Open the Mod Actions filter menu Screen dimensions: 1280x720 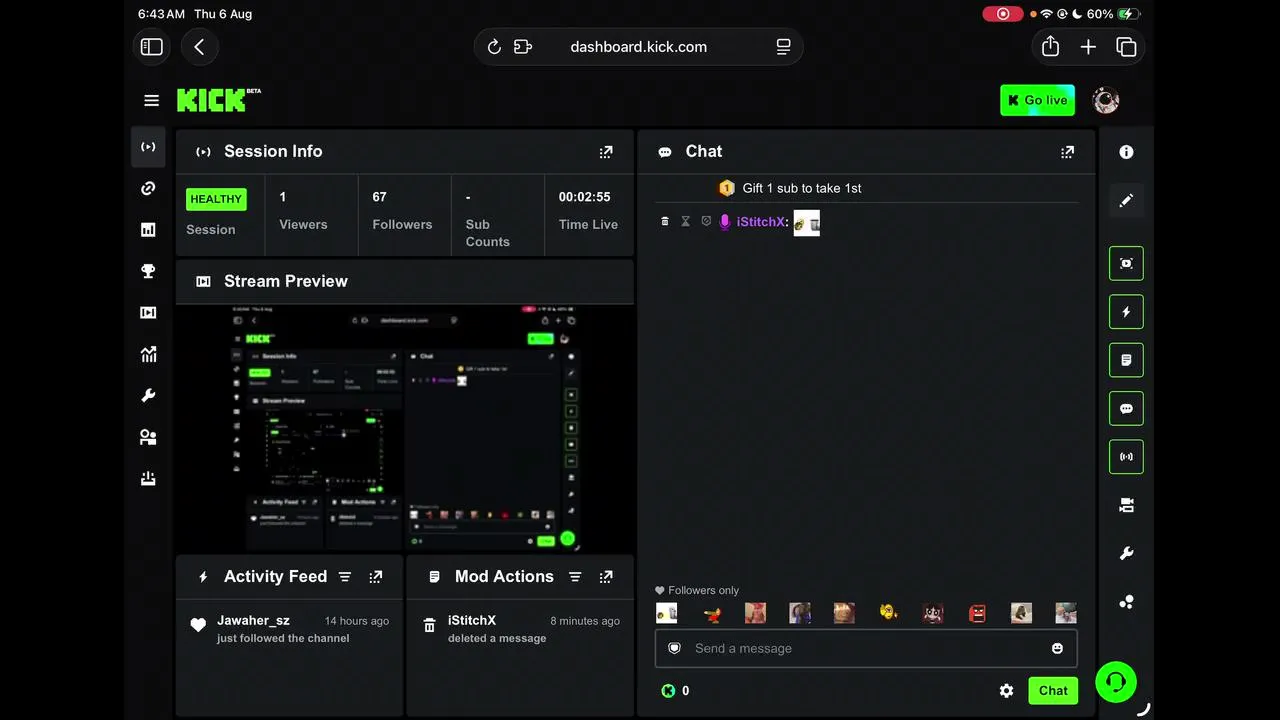[575, 577]
